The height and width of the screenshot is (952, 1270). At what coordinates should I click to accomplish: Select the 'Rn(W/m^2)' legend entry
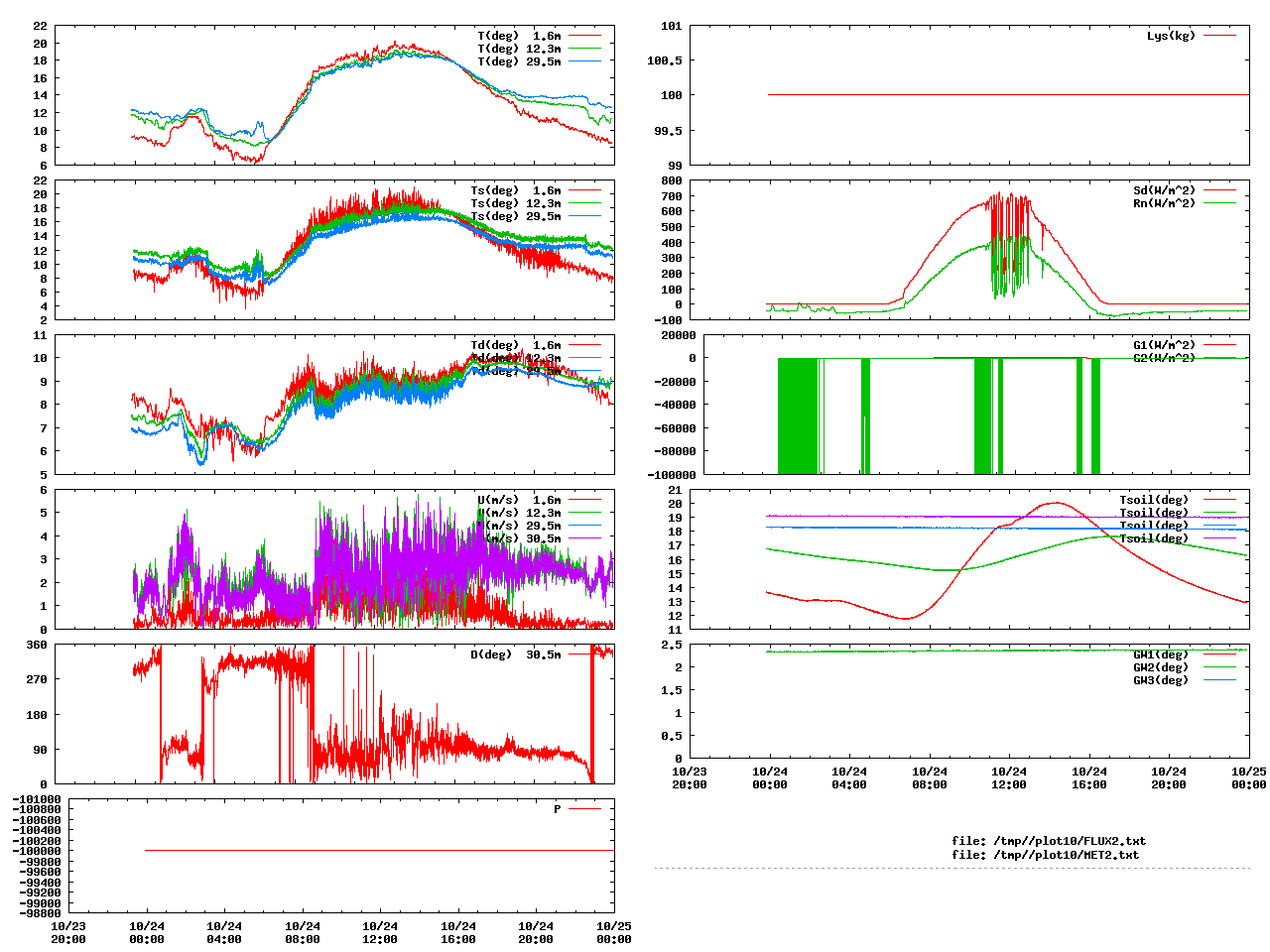[1165, 203]
